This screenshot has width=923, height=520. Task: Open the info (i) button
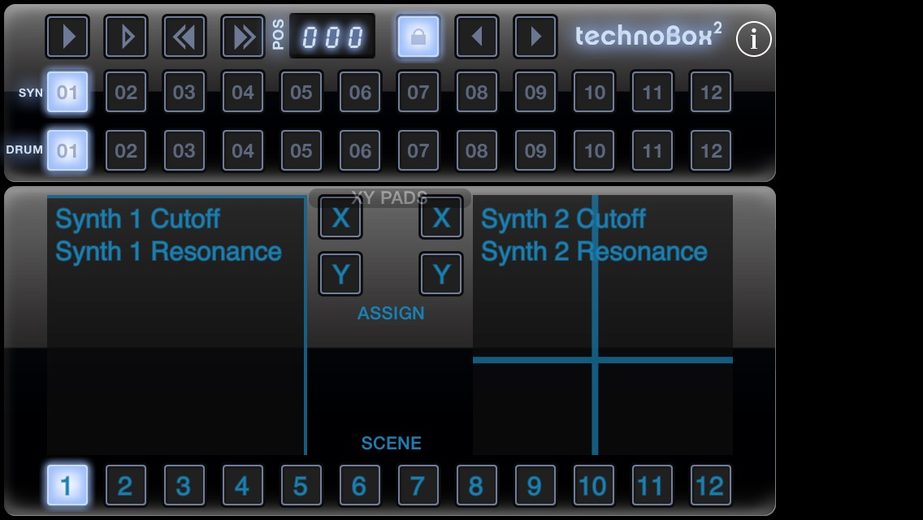pos(753,39)
